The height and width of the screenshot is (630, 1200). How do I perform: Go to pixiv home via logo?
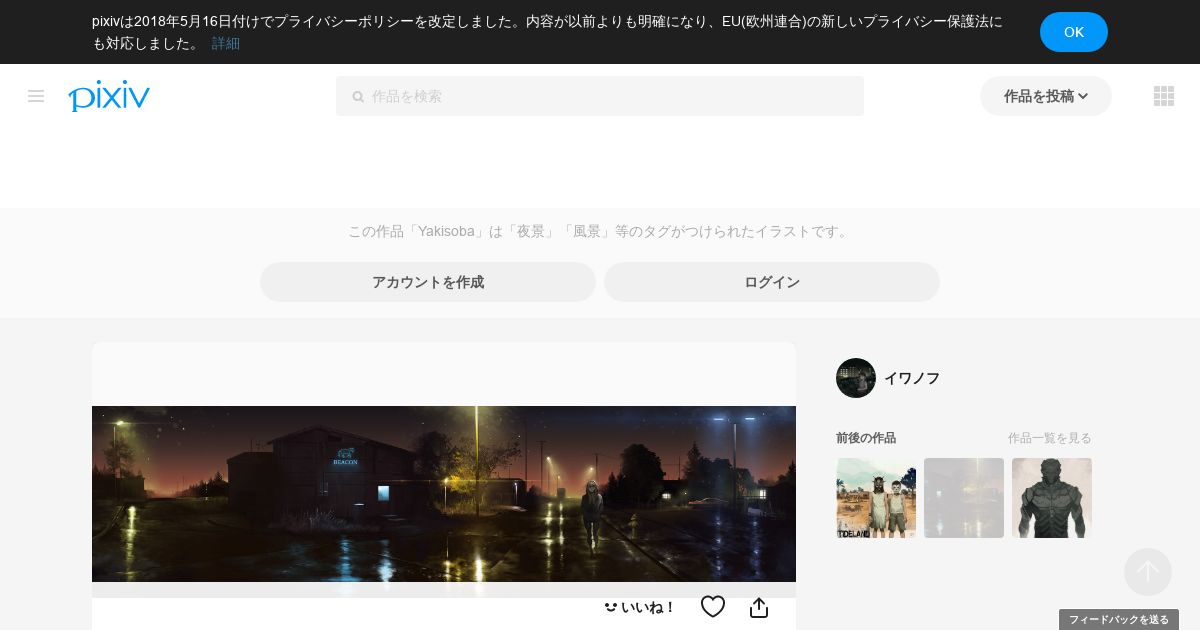coord(109,96)
